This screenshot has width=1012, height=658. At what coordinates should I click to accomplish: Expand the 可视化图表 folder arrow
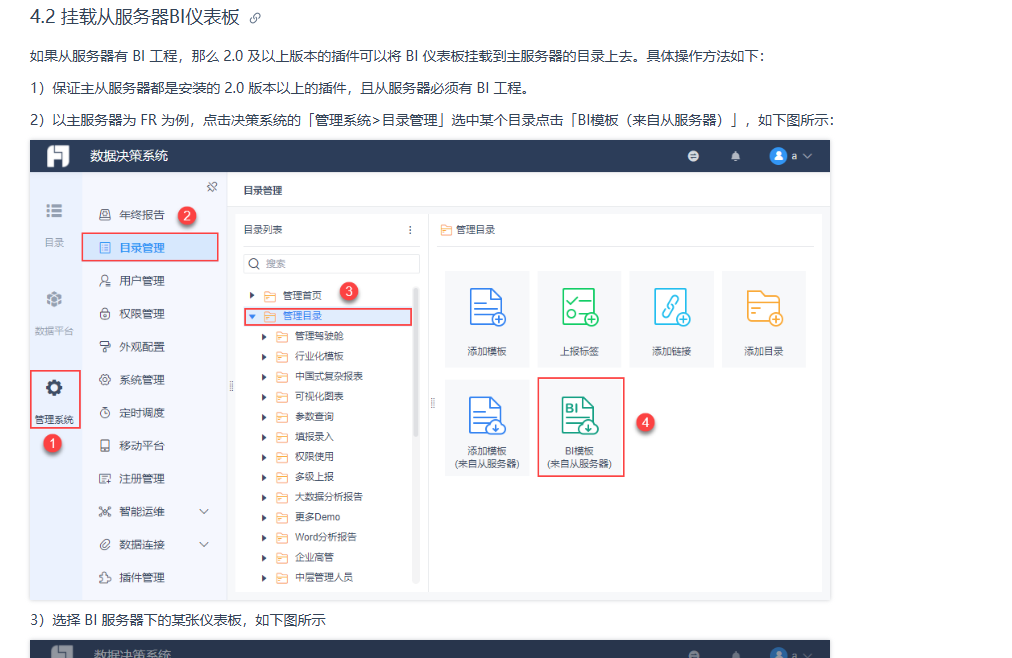pyautogui.click(x=264, y=397)
